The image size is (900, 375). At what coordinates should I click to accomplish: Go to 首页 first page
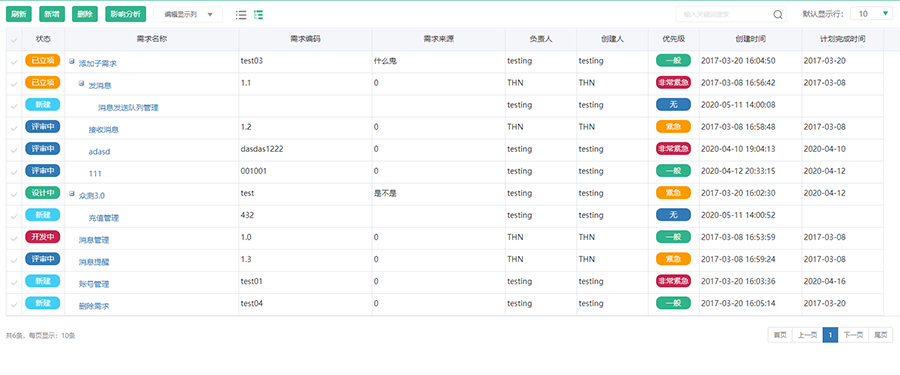click(x=780, y=335)
